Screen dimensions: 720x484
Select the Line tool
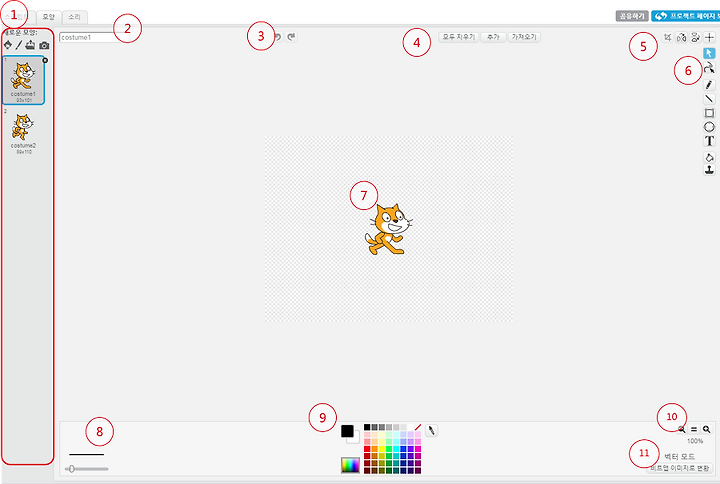point(709,98)
